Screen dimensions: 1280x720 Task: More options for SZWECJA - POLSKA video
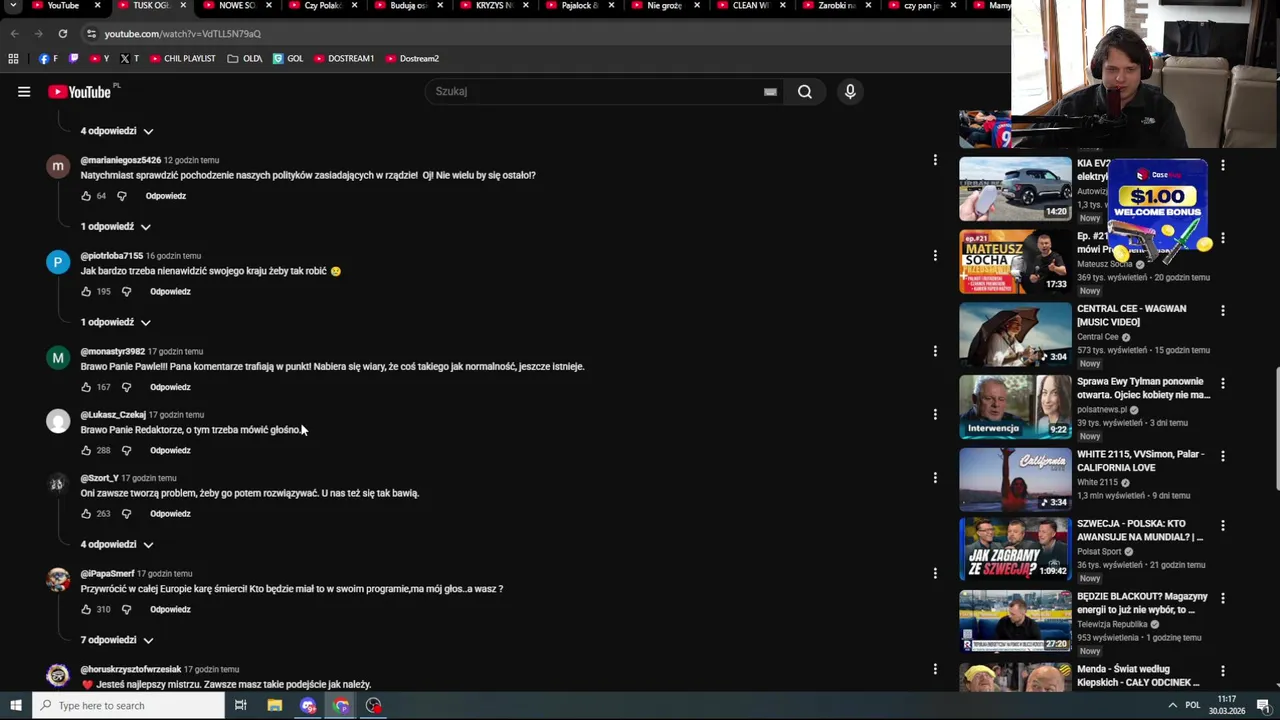(1223, 526)
